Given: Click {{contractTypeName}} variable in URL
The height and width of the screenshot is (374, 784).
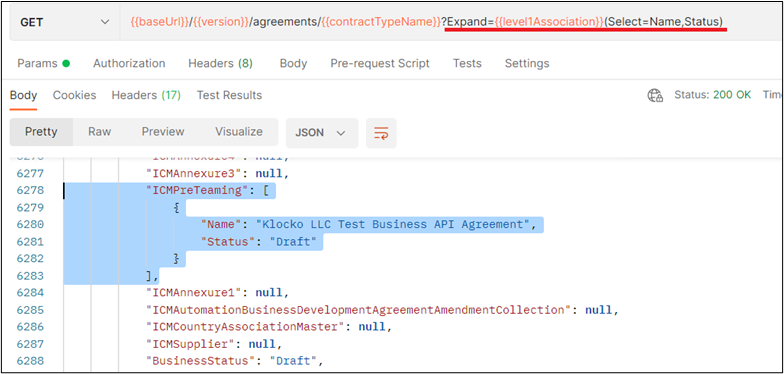Looking at the screenshot, I should (x=380, y=22).
